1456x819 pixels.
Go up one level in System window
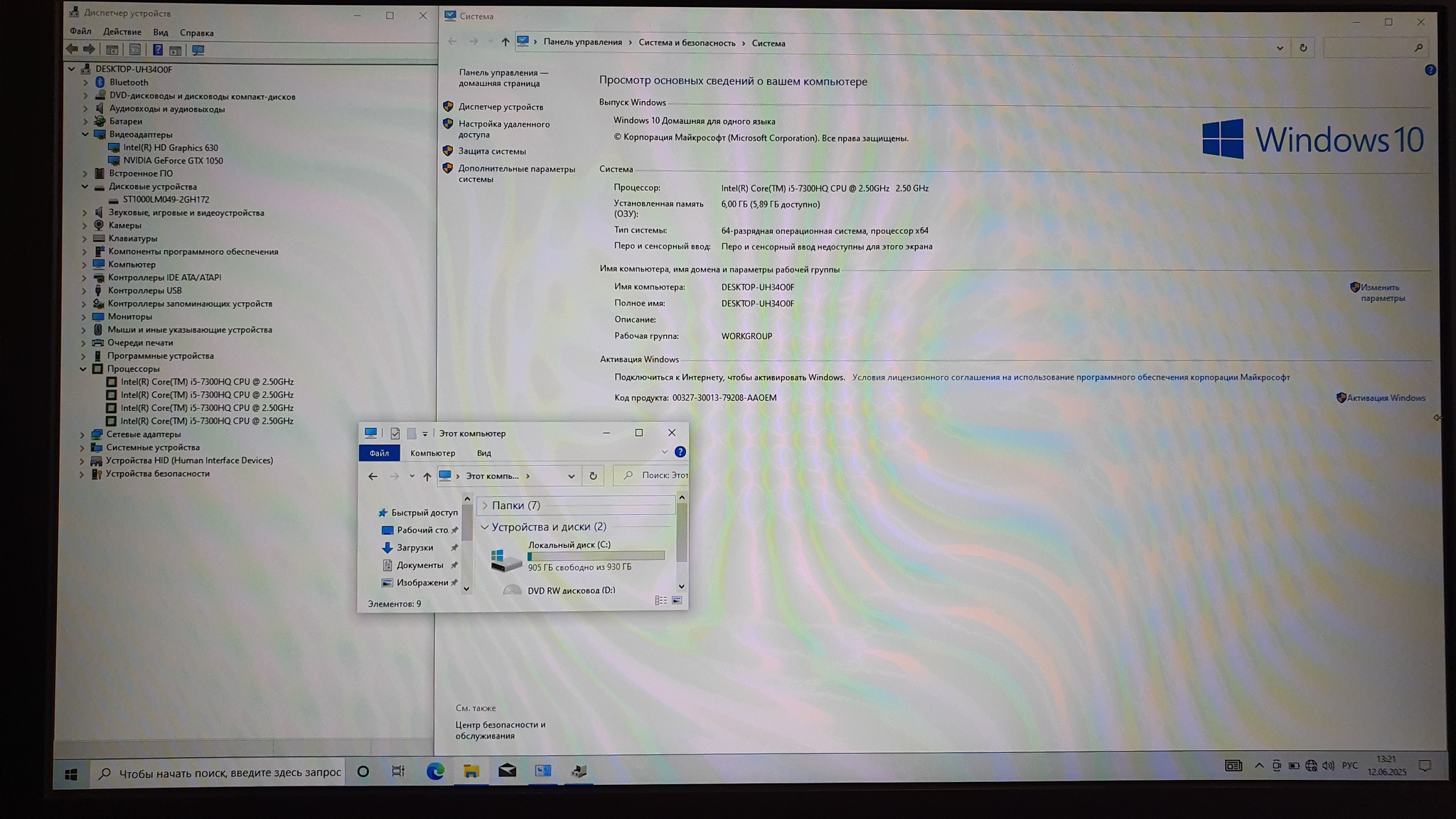point(505,43)
